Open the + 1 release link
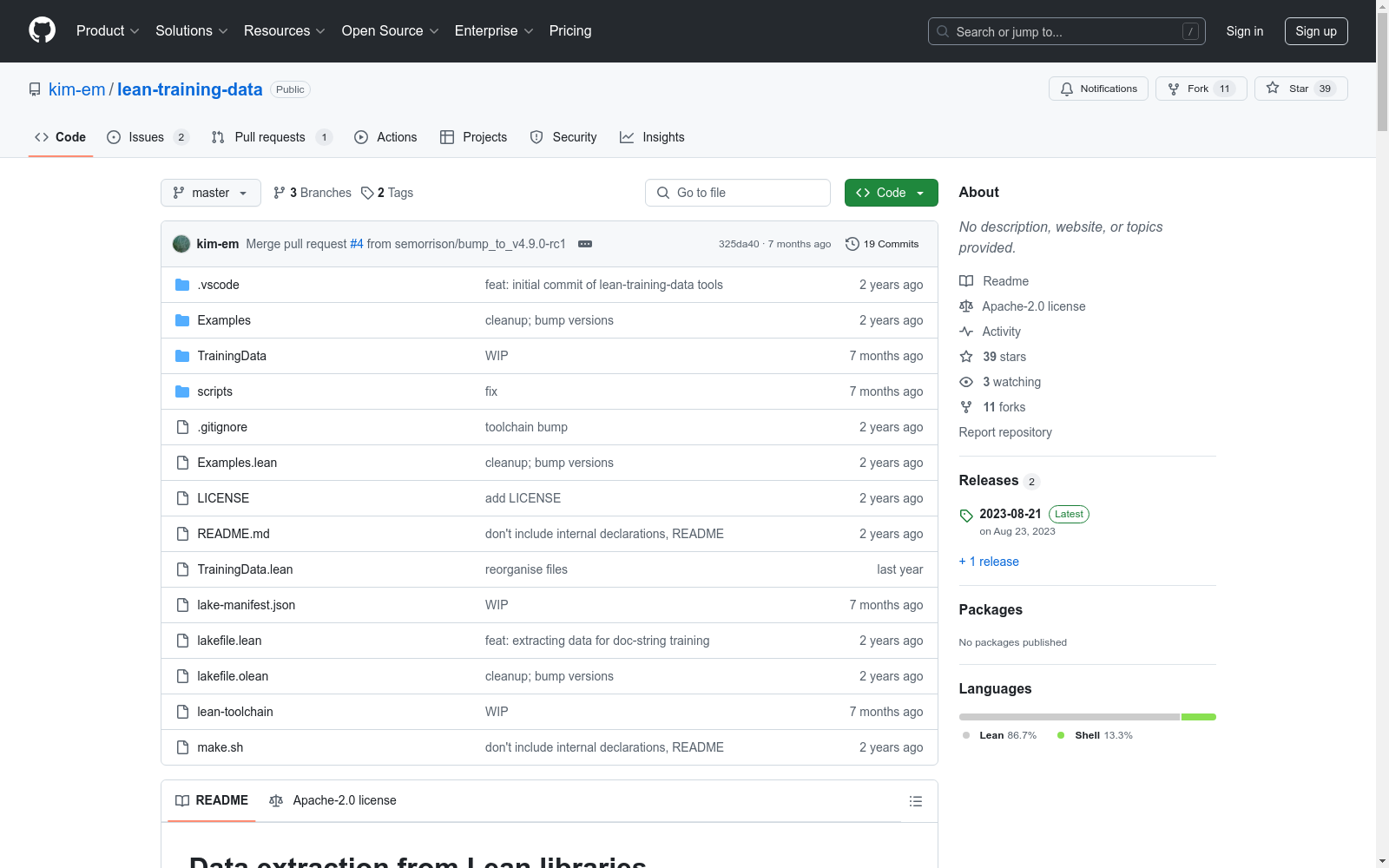 point(989,562)
